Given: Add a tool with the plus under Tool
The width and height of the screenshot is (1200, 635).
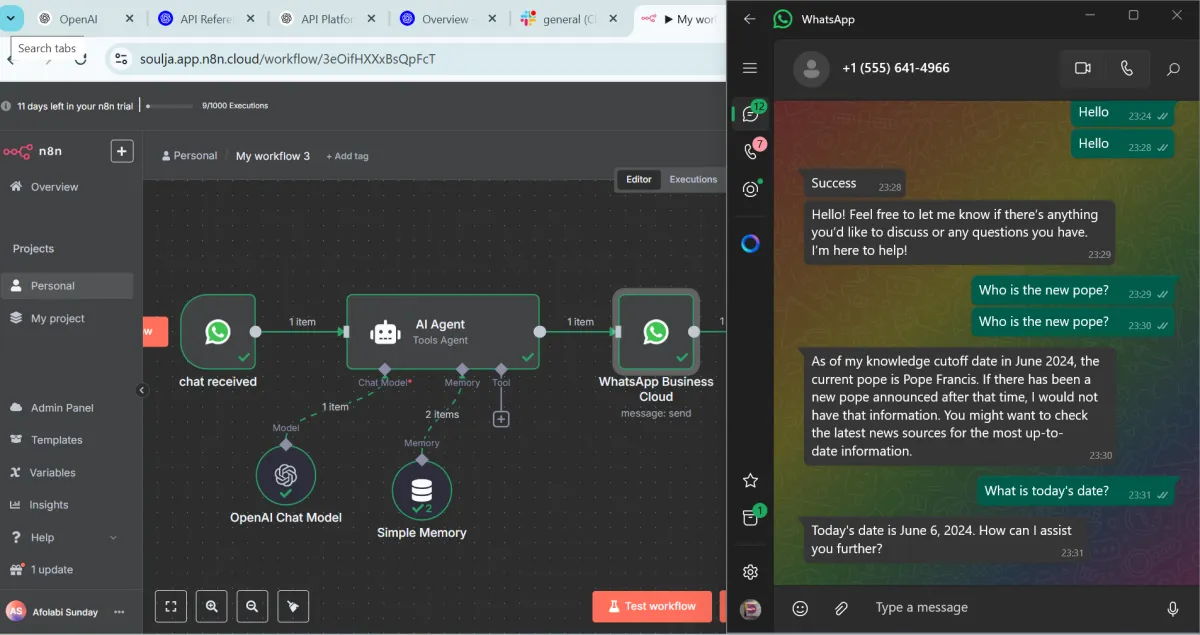Looking at the screenshot, I should 501,419.
